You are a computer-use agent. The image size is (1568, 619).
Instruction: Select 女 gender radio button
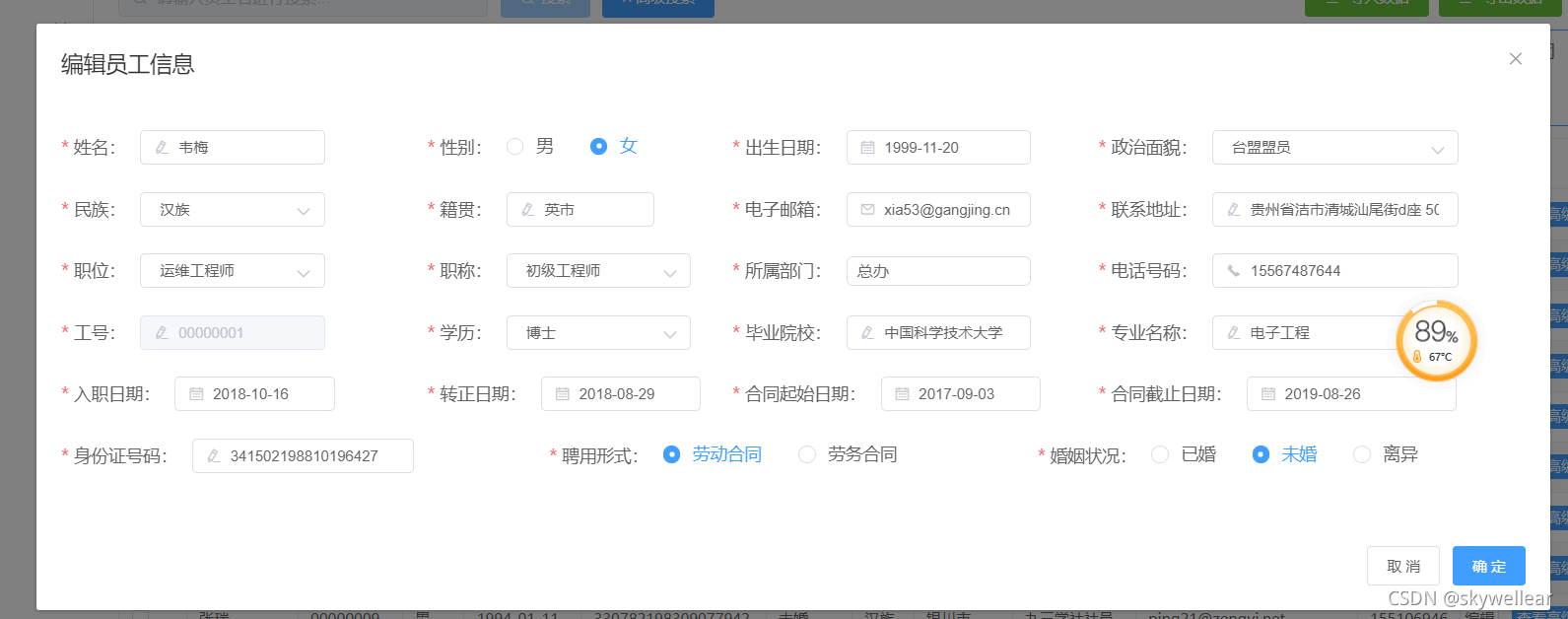pyautogui.click(x=598, y=147)
